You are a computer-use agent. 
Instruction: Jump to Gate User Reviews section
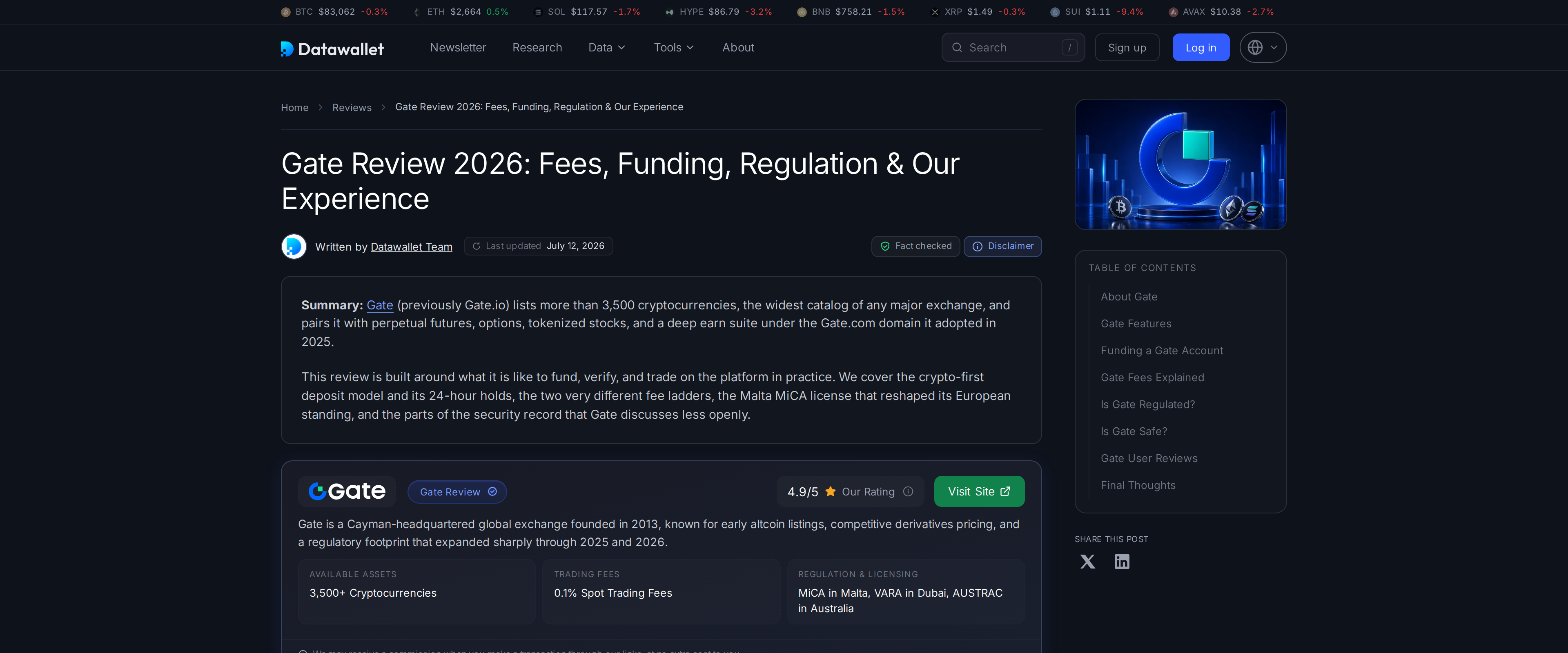pyautogui.click(x=1149, y=458)
